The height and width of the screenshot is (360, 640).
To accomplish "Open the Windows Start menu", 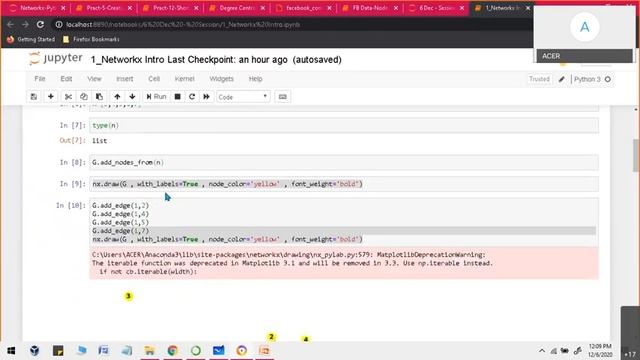I will pyautogui.click(x=11, y=351).
